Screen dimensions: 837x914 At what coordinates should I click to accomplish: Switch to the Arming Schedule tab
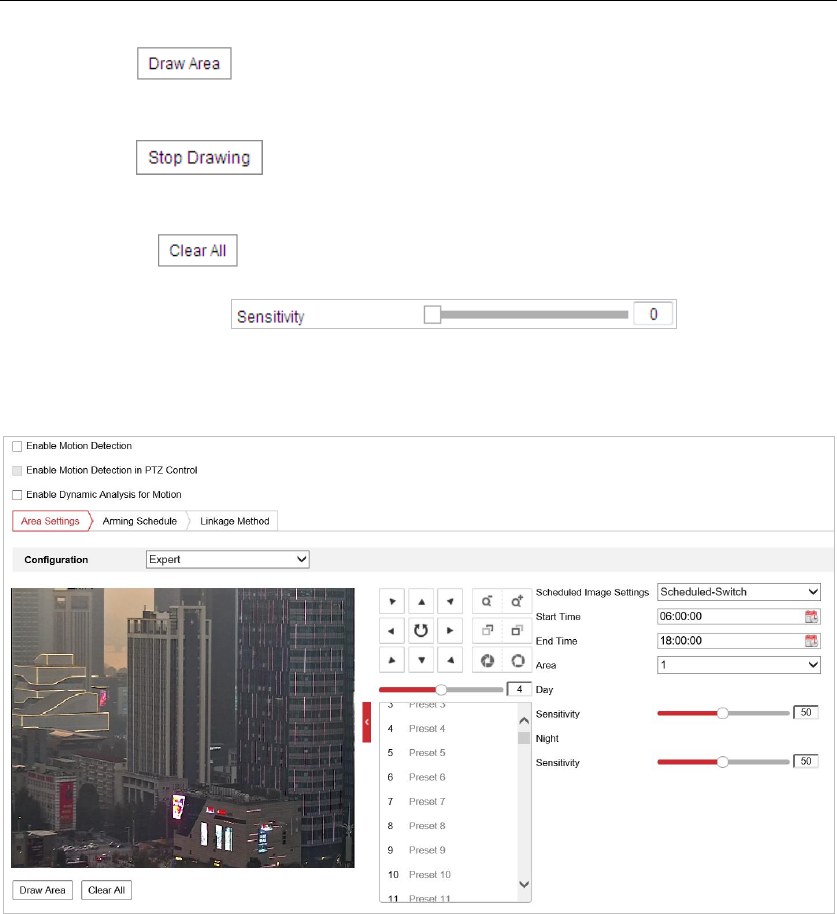139,521
